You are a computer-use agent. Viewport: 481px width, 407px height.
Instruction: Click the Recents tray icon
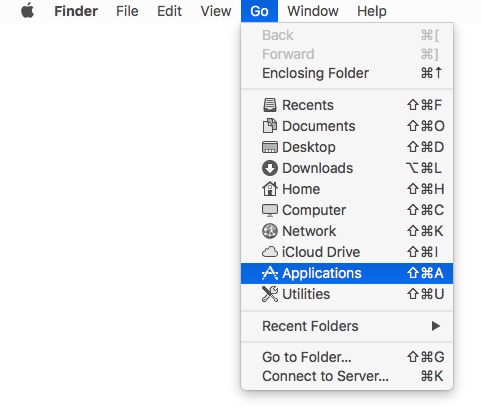pyautogui.click(x=270, y=105)
